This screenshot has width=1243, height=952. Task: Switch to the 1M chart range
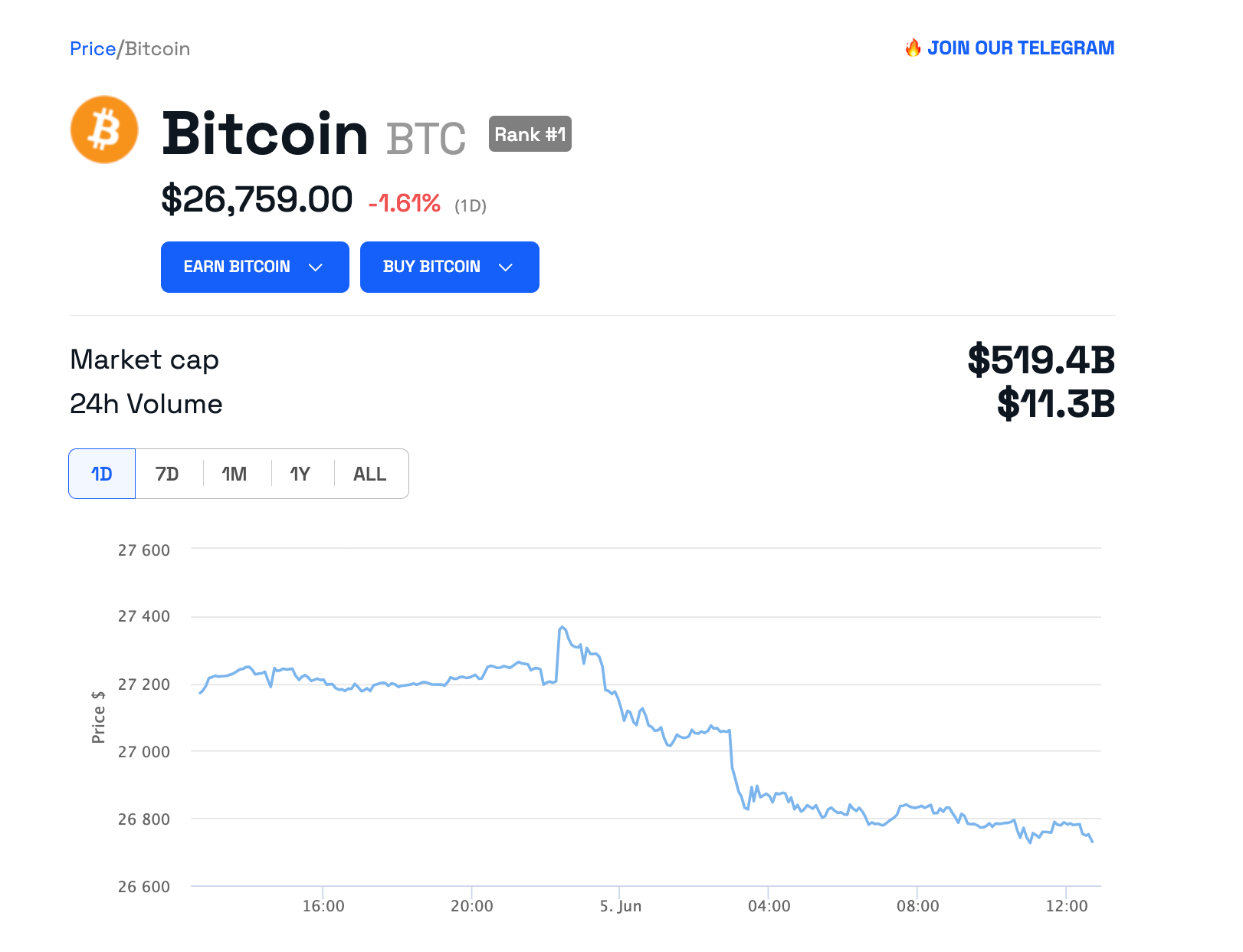[234, 474]
